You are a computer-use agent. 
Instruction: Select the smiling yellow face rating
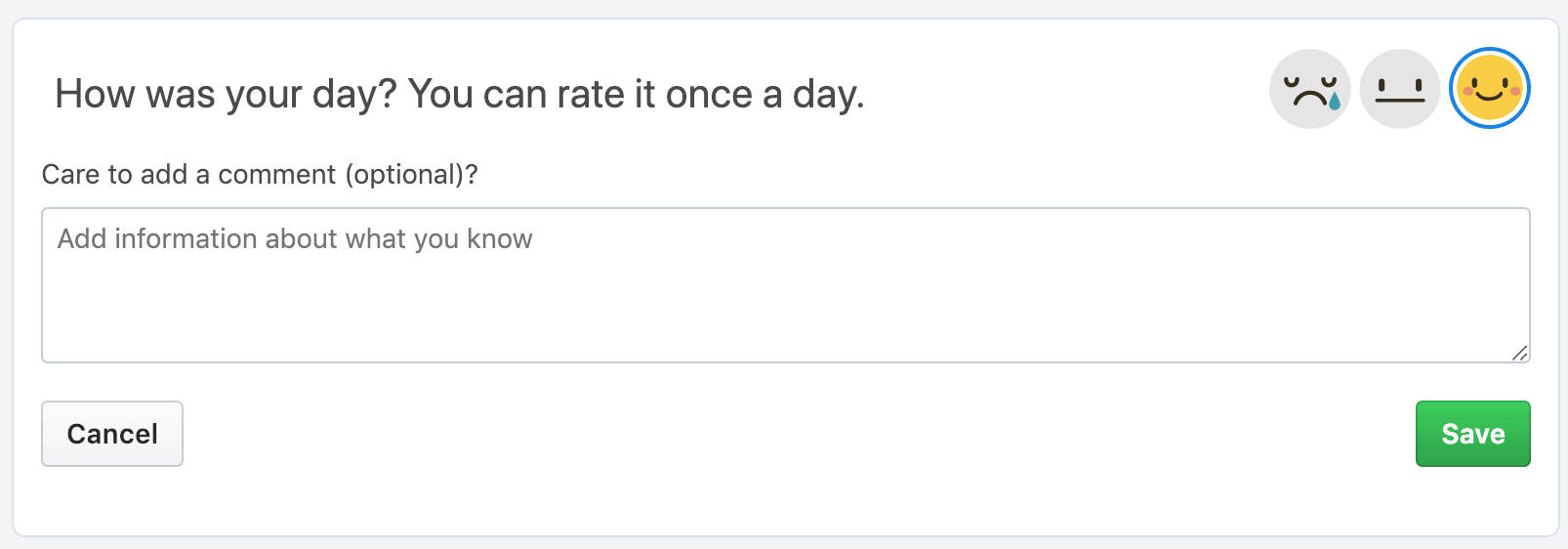point(1489,89)
